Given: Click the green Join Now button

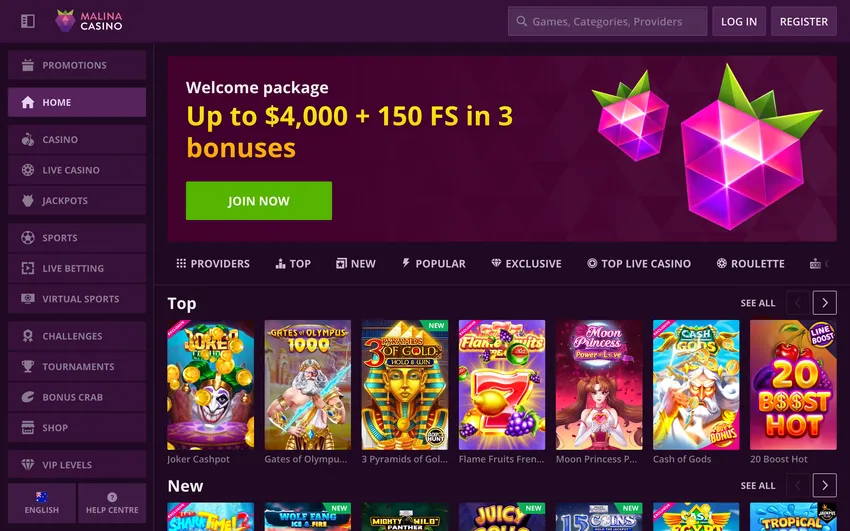Looking at the screenshot, I should tap(259, 201).
